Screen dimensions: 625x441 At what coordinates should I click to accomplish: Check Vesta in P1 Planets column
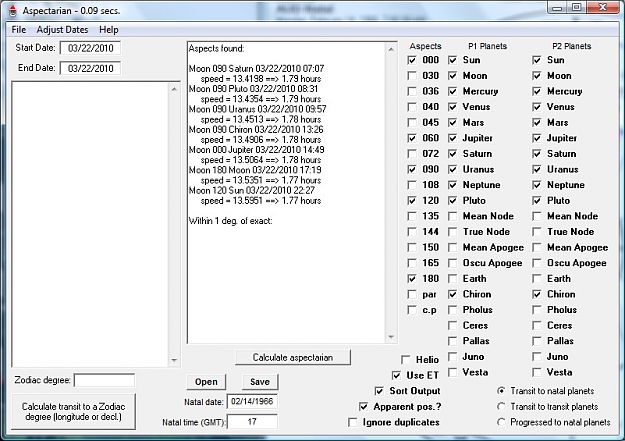pyautogui.click(x=452, y=372)
